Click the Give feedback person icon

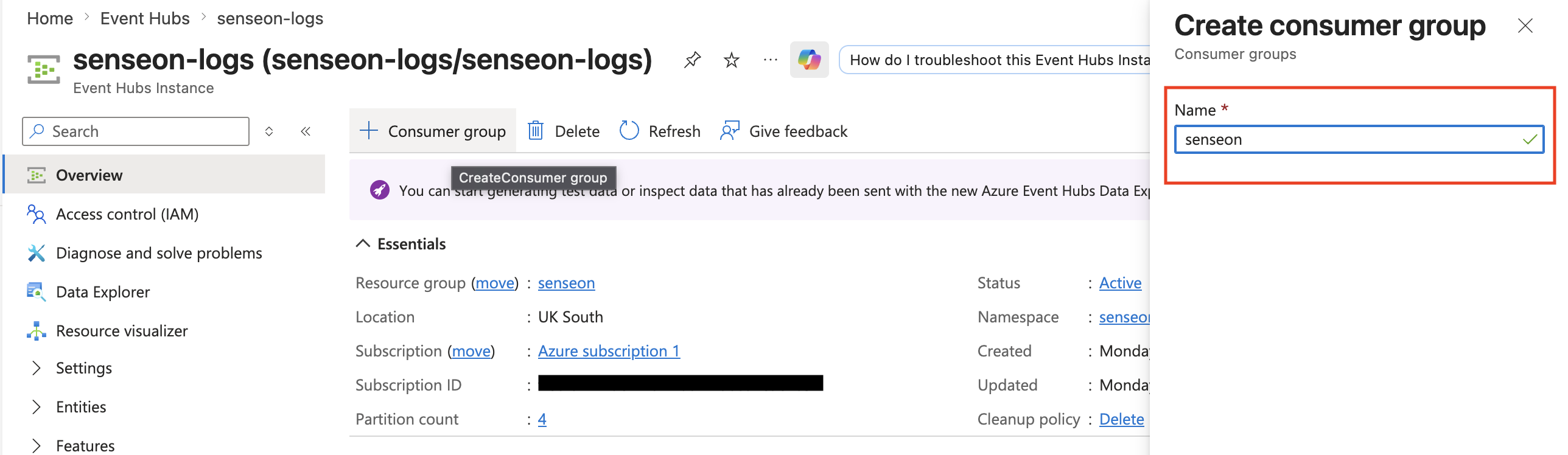point(729,131)
